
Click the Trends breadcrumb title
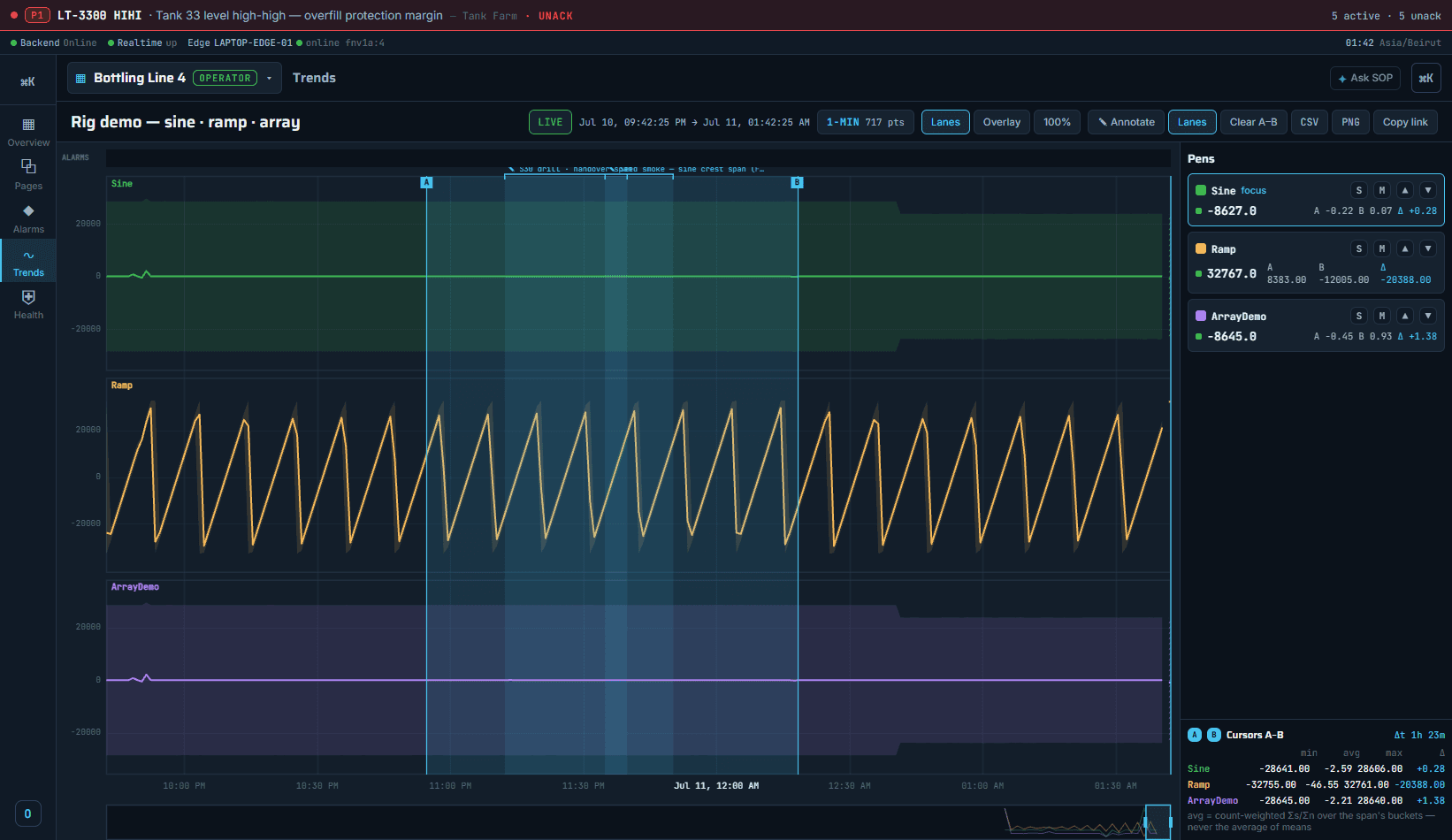click(314, 78)
